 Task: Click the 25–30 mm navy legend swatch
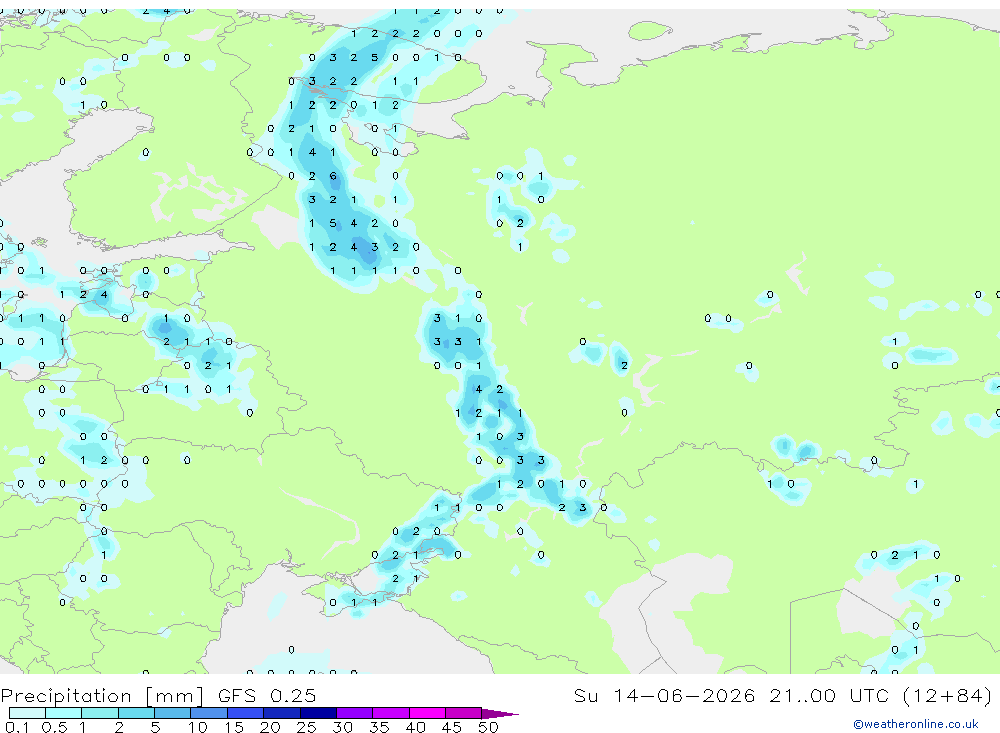tap(318, 713)
